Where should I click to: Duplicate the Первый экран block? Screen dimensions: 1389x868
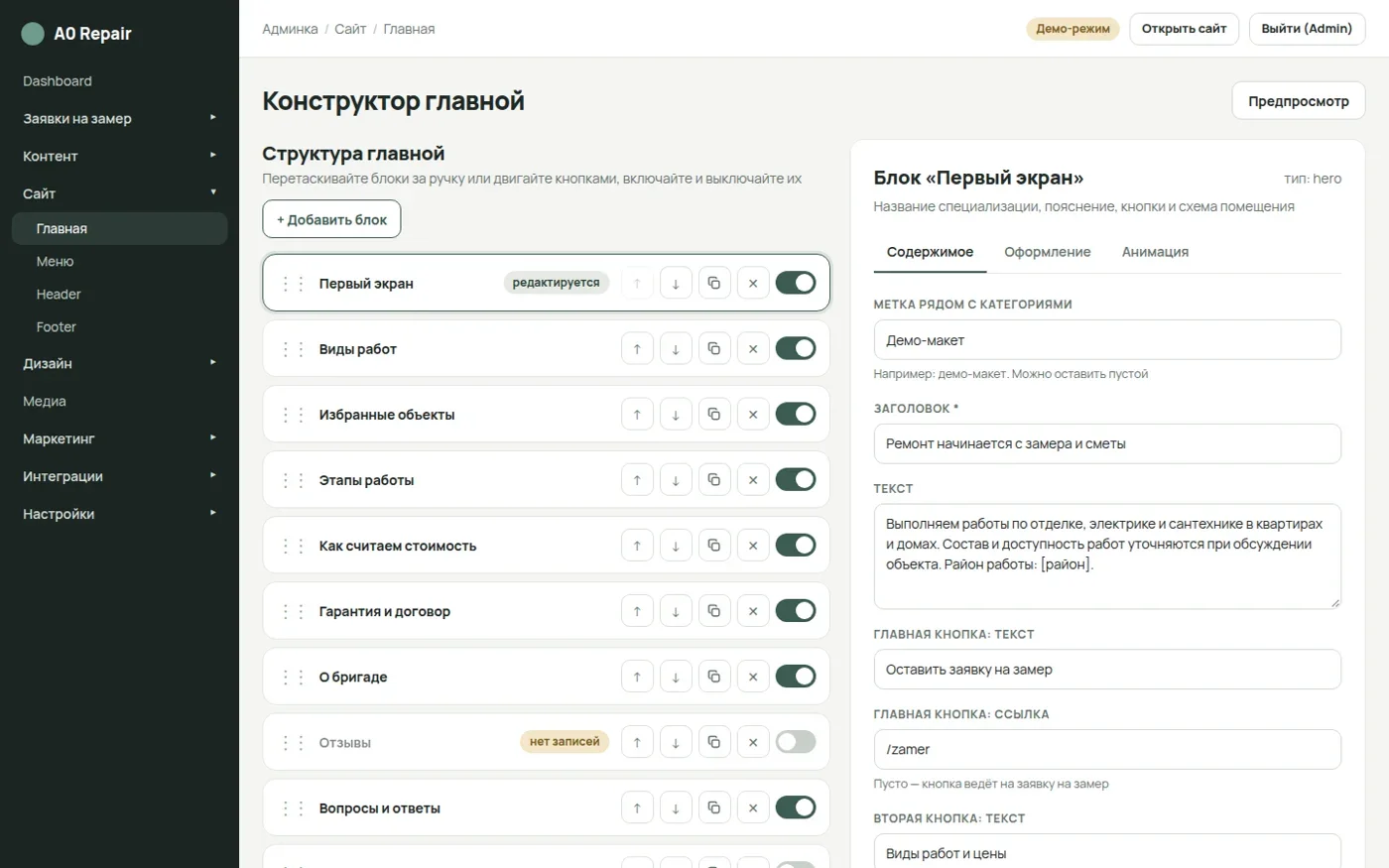714,284
